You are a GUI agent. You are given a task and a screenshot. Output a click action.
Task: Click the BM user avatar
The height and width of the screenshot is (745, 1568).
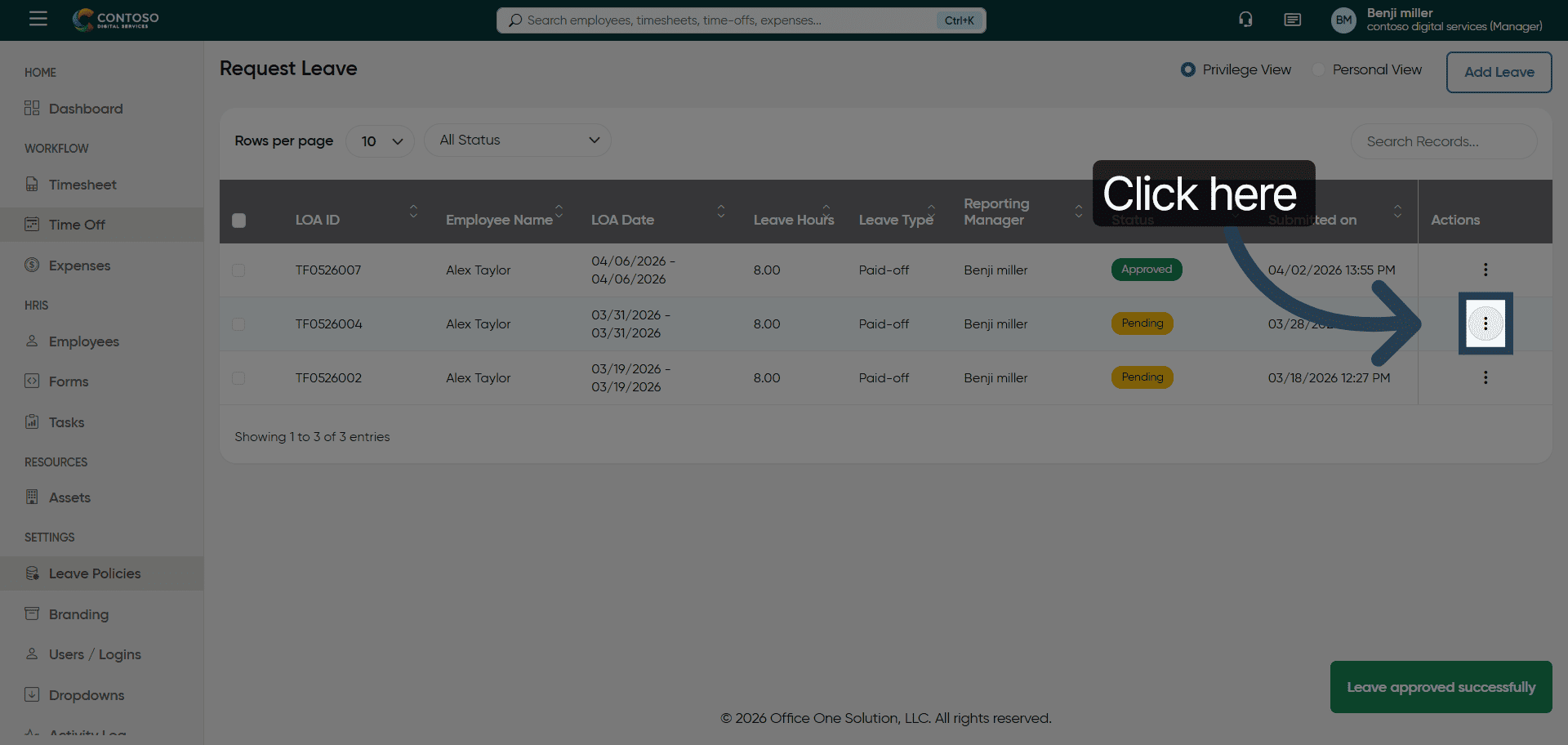click(x=1343, y=20)
